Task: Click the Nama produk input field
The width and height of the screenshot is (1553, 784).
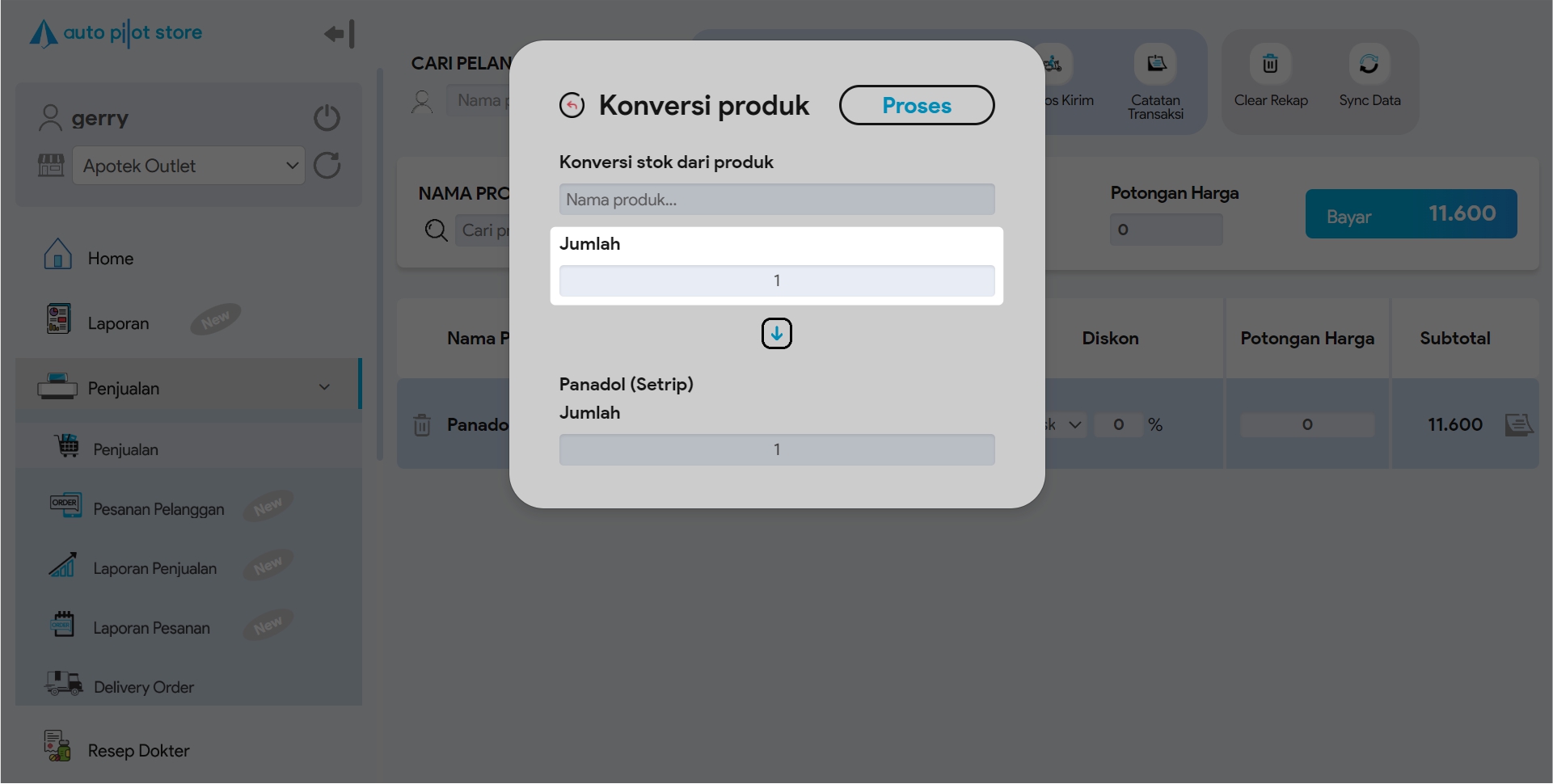Action: point(776,200)
